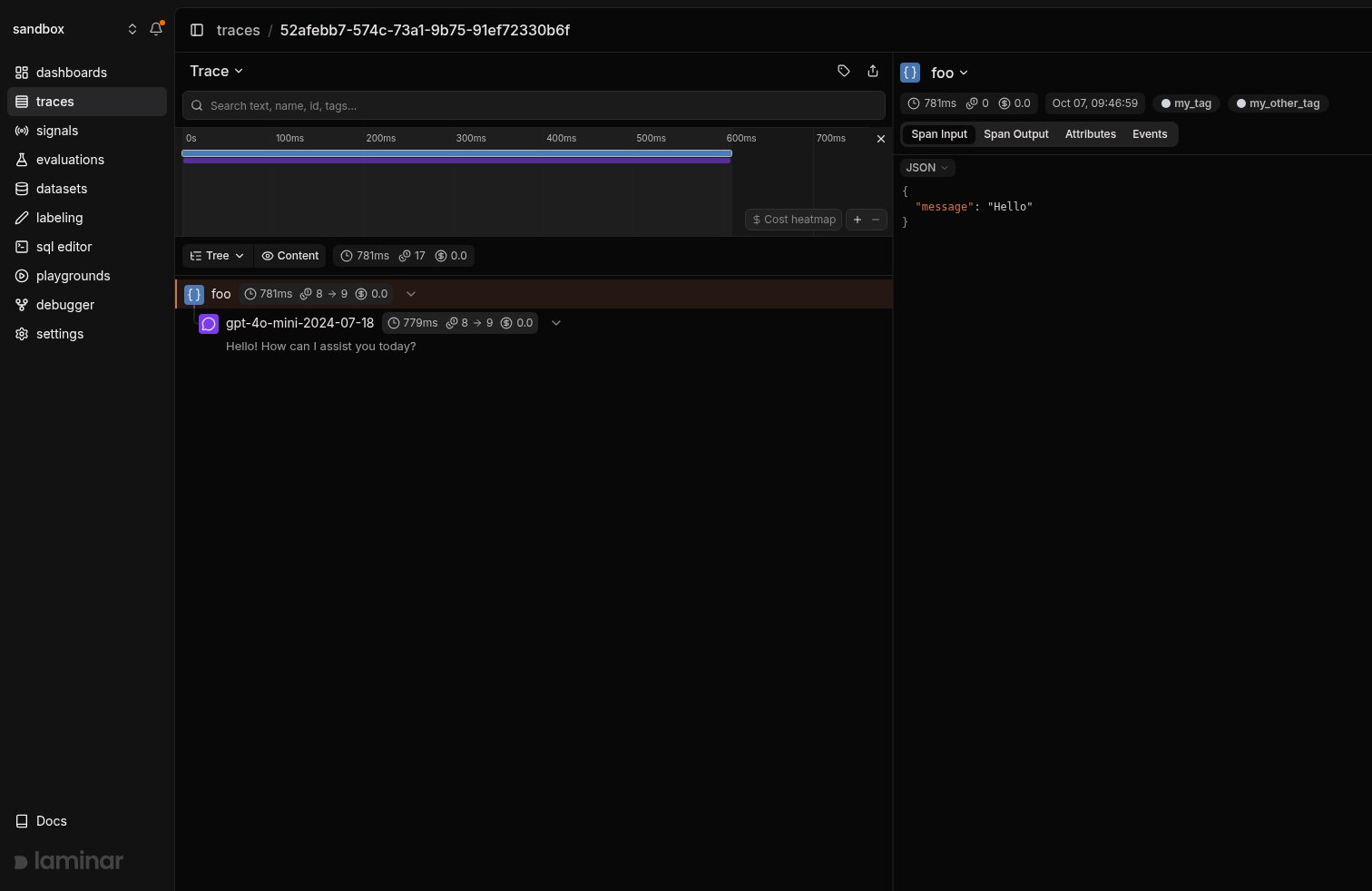Click the my_tag label
This screenshot has width=1372, height=891.
pyautogui.click(x=1186, y=103)
